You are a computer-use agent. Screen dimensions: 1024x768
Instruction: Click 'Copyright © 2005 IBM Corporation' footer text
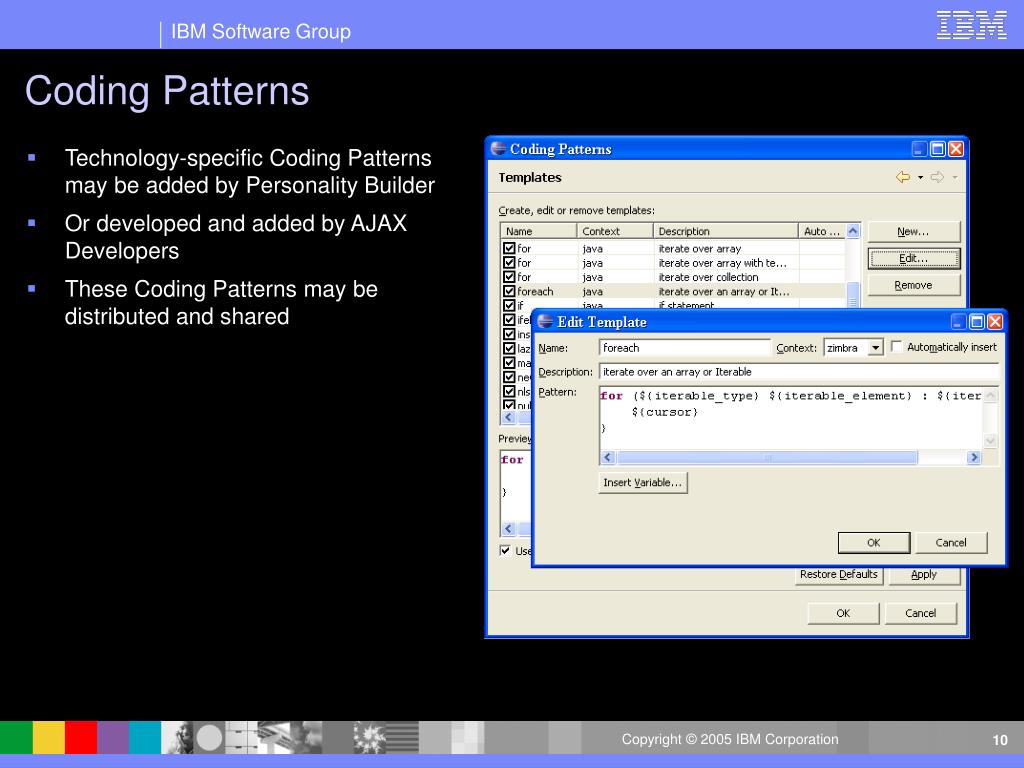click(729, 739)
